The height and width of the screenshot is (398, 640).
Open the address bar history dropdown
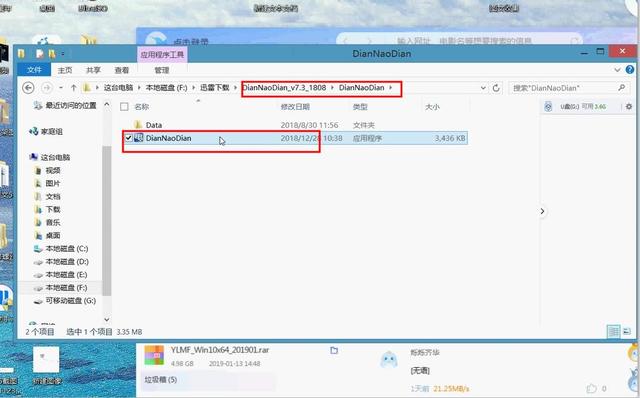(x=483, y=88)
